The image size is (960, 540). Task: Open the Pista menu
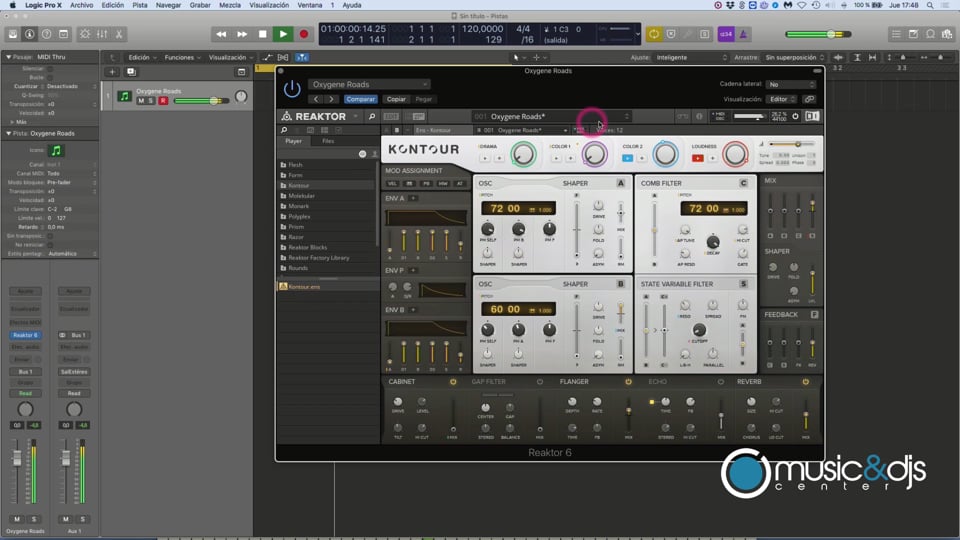[140, 5]
